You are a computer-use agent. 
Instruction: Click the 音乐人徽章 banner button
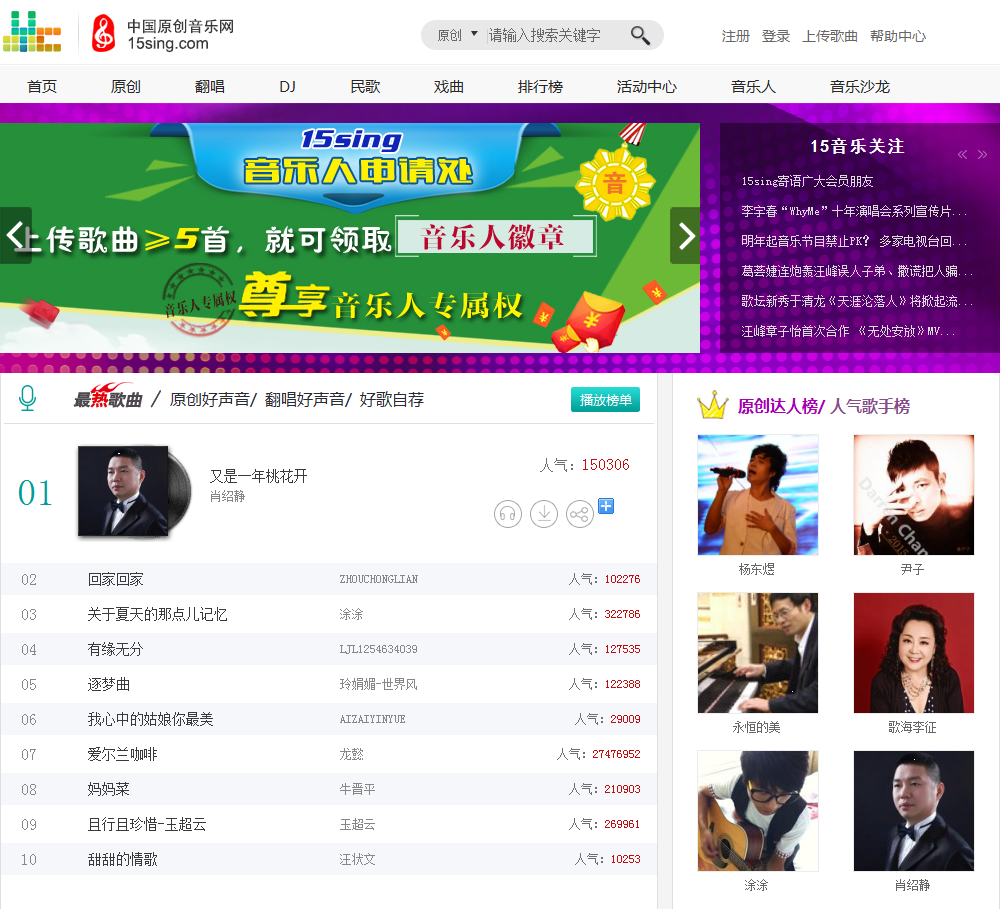tap(496, 237)
